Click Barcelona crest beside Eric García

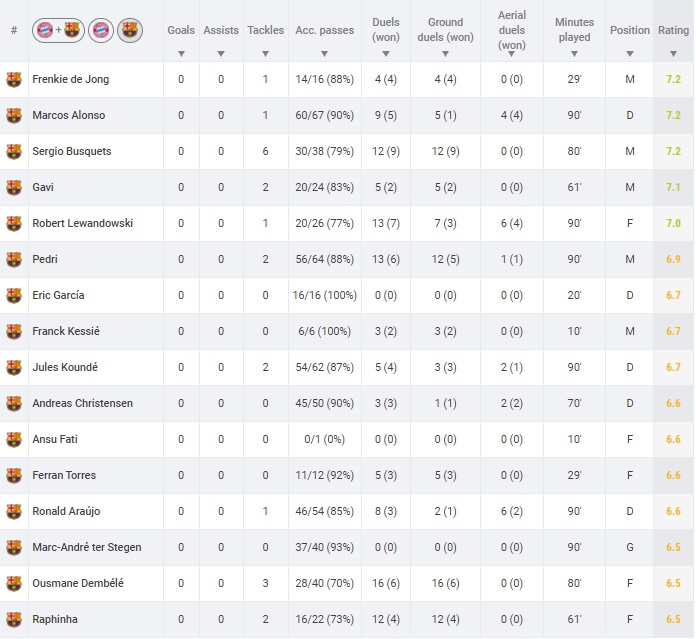pyautogui.click(x=14, y=295)
